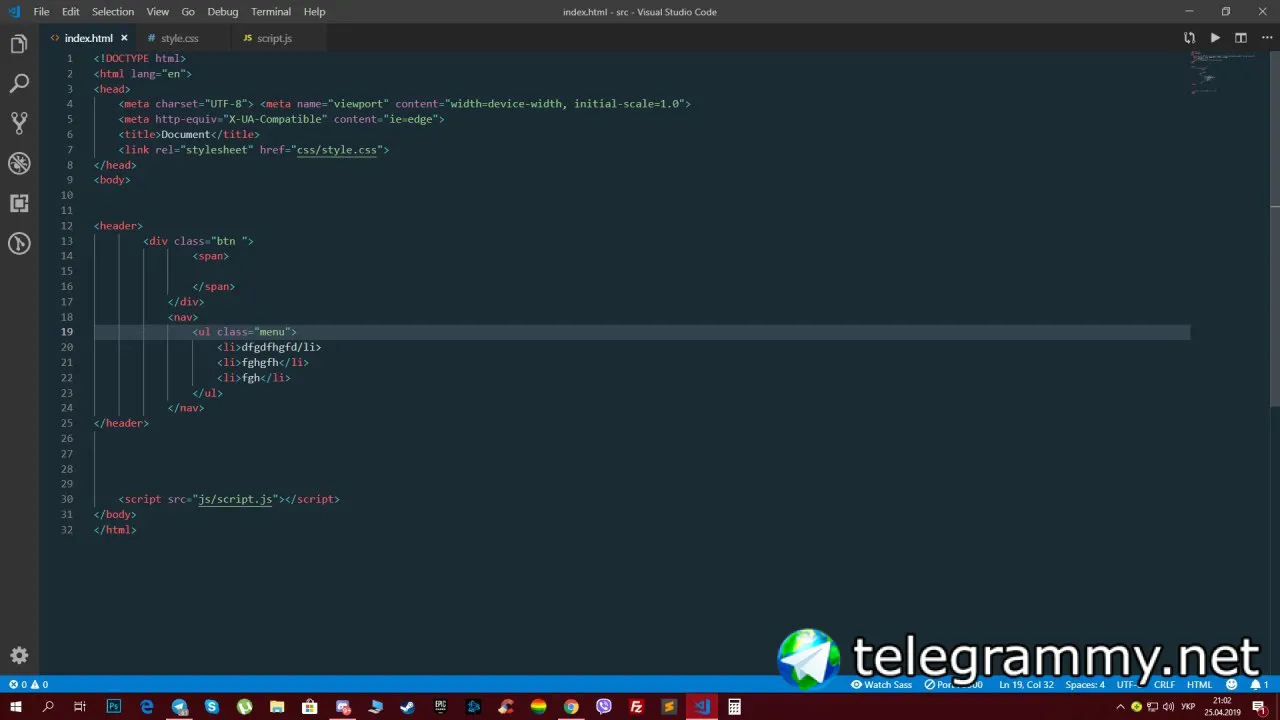This screenshot has width=1280, height=720.
Task: Open notifications bell in status bar
Action: pos(1259,685)
